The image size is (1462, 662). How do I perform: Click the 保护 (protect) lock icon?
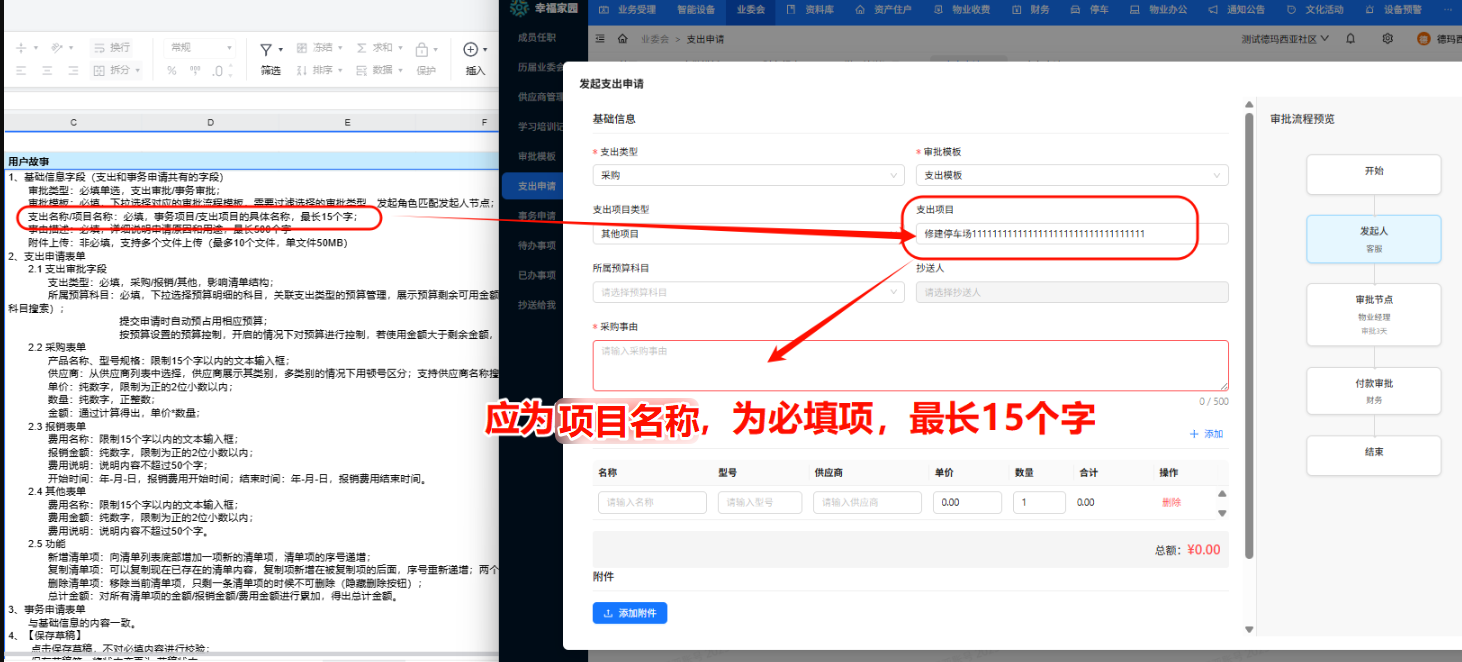click(422, 49)
